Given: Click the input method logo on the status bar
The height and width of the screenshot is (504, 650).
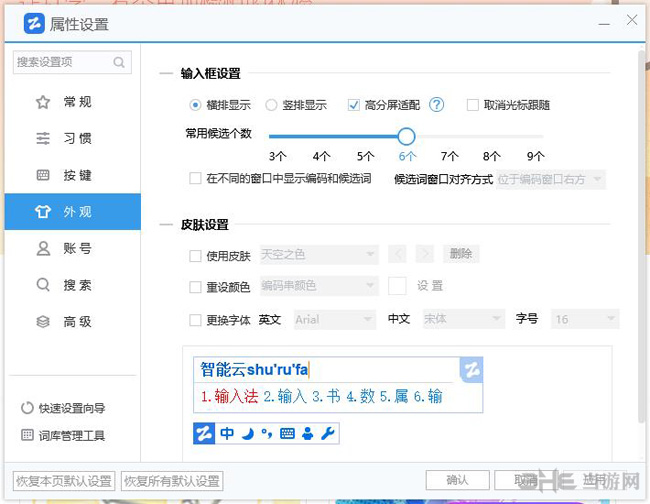Looking at the screenshot, I should tap(204, 434).
